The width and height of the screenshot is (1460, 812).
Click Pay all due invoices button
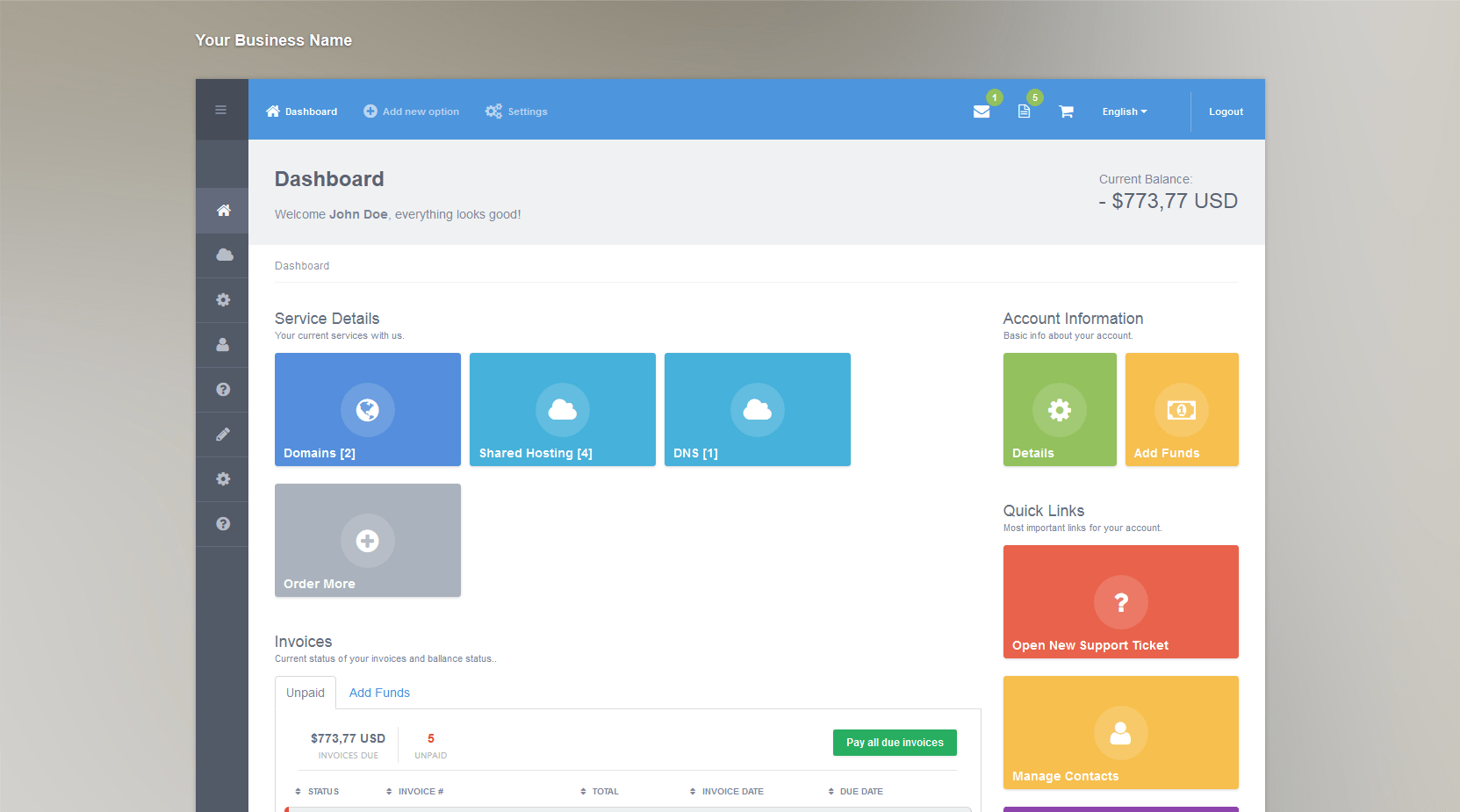[895, 743]
